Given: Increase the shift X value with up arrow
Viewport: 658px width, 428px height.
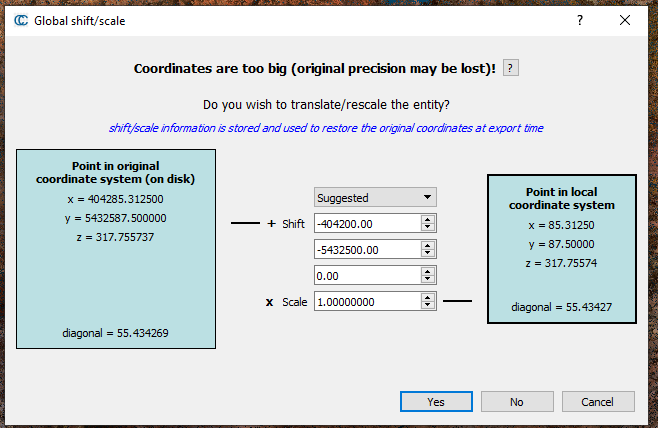Looking at the screenshot, I should click(428, 220).
